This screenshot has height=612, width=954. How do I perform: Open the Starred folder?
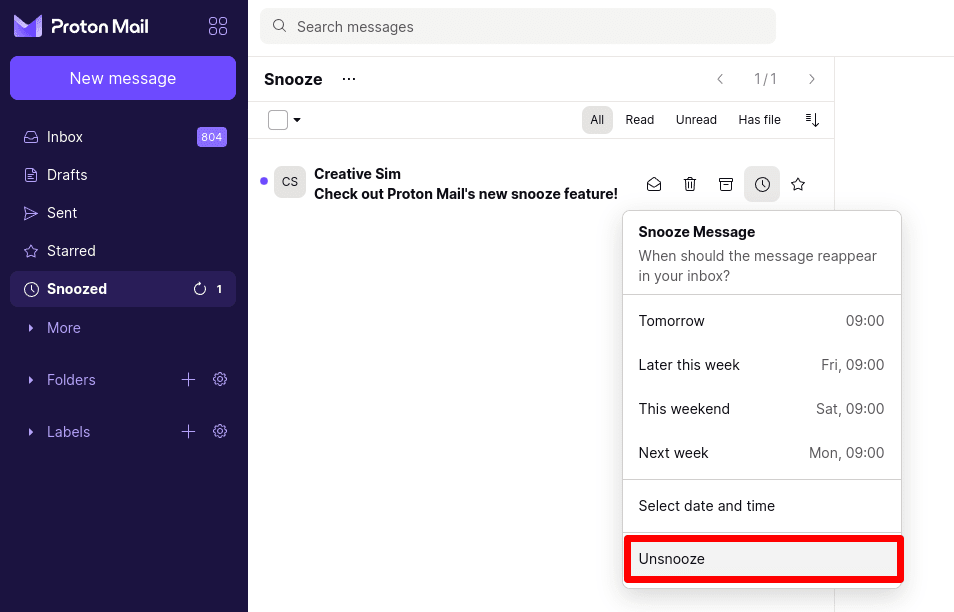click(123, 251)
